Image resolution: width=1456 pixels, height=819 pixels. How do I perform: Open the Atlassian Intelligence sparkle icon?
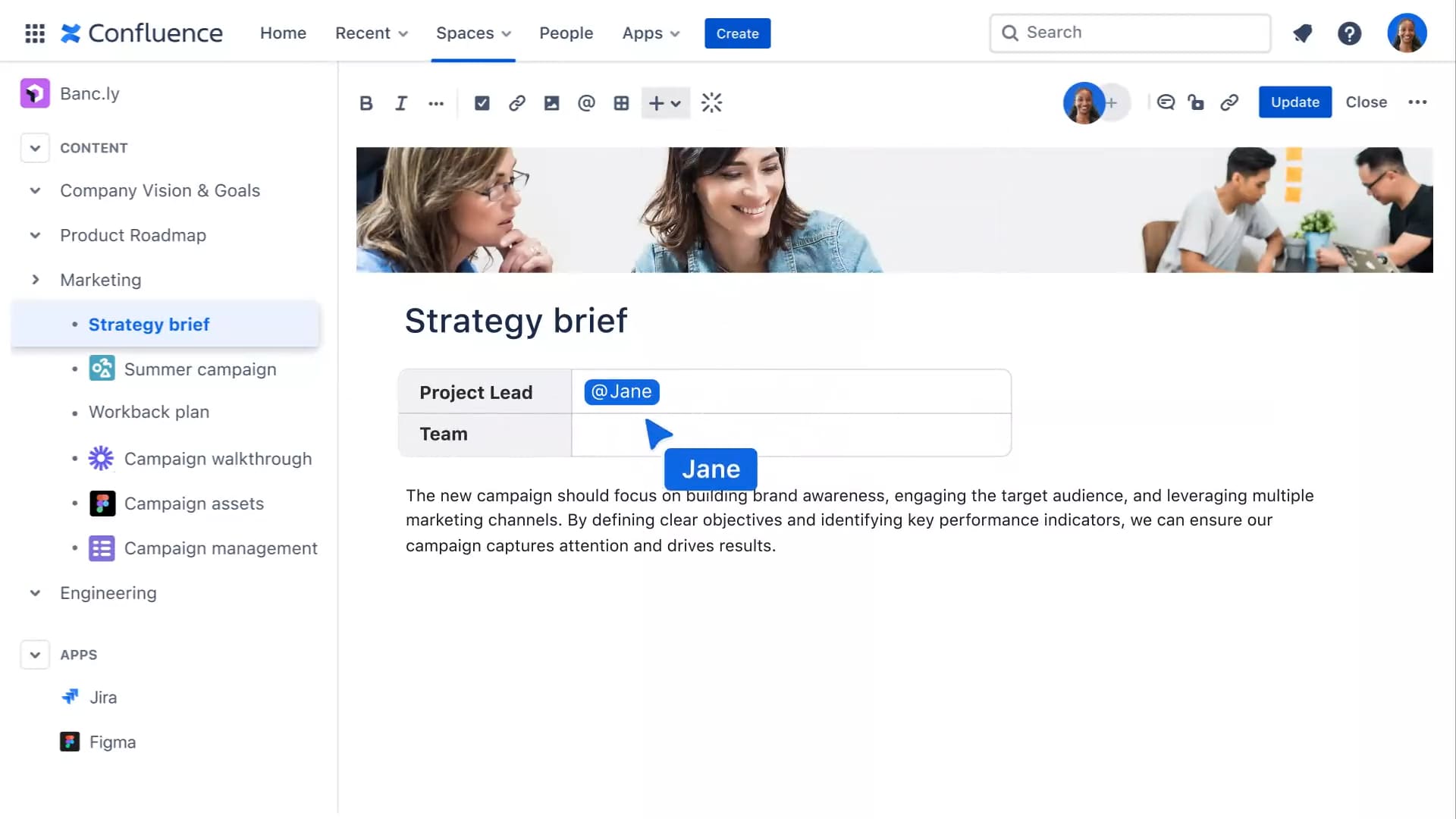click(711, 103)
